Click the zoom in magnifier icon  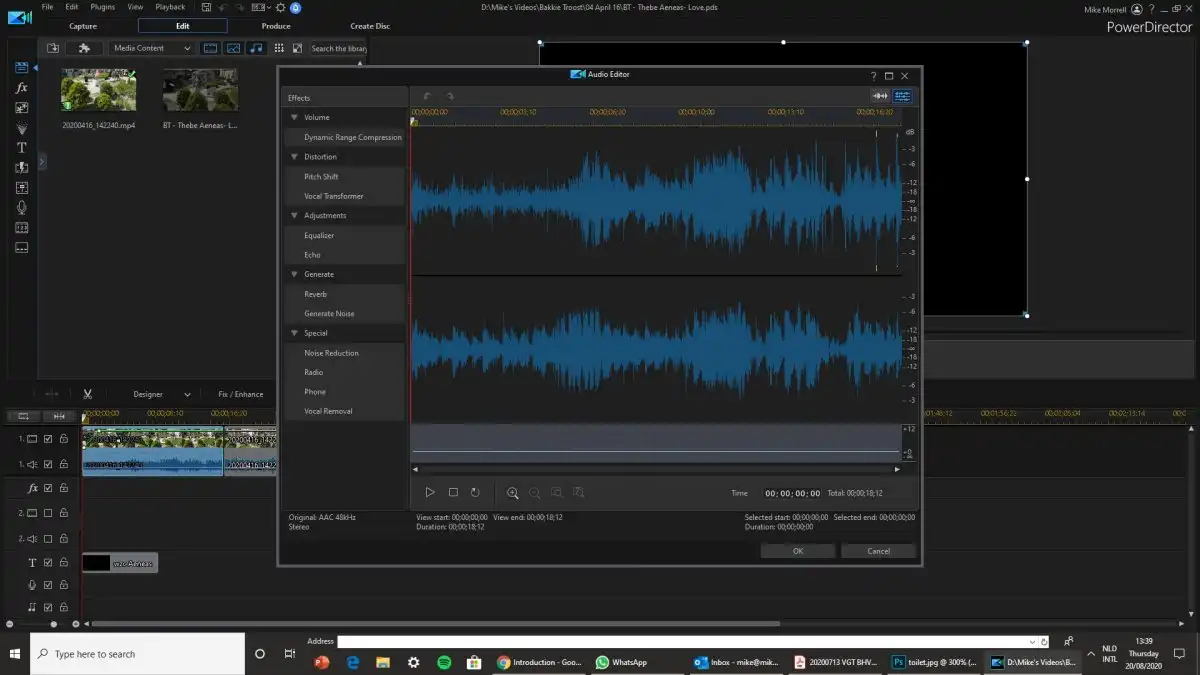513,492
